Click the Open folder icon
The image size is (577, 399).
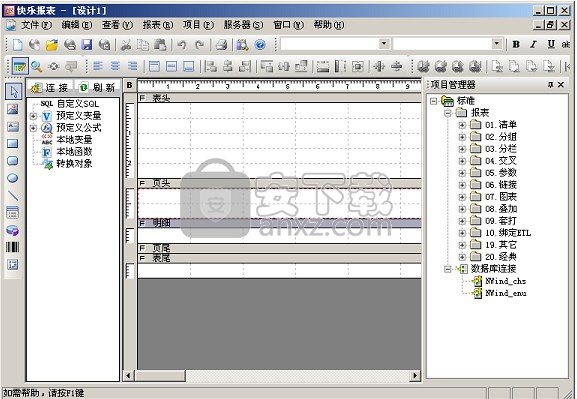[x=52, y=45]
